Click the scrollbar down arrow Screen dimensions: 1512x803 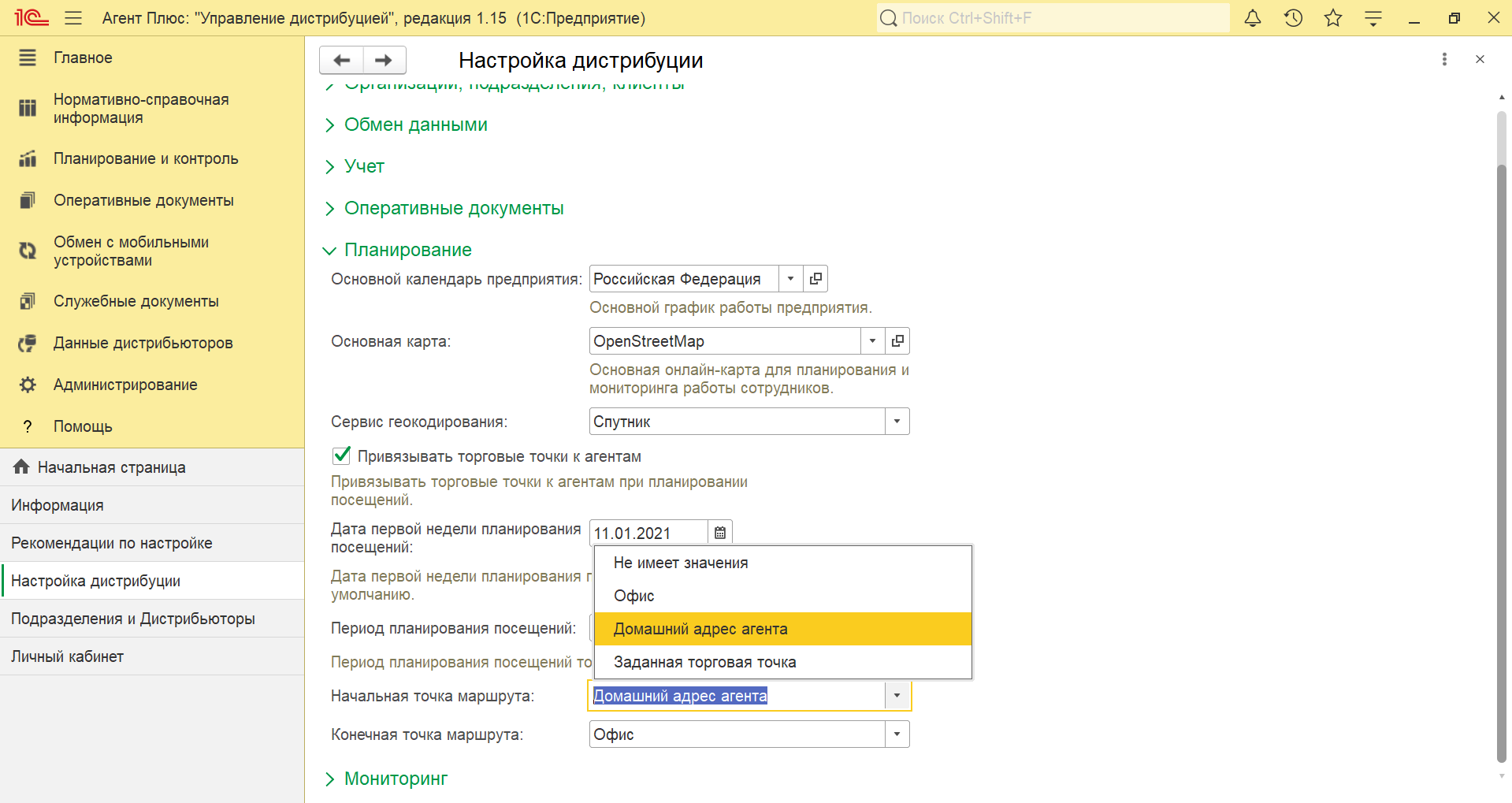(x=1502, y=776)
